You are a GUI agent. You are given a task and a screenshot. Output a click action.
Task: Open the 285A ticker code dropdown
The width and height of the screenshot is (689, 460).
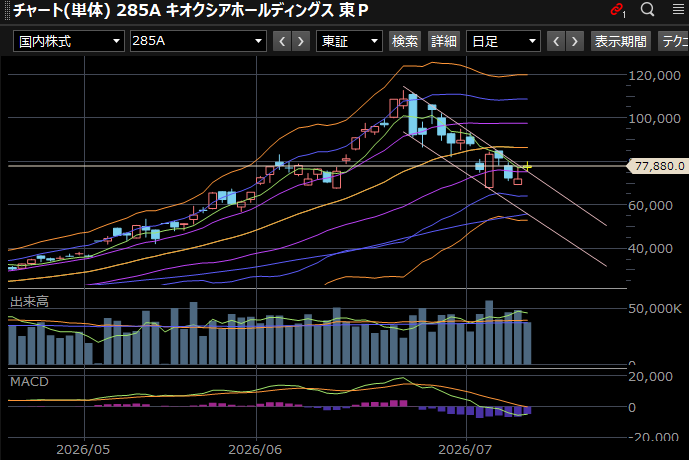pos(198,41)
